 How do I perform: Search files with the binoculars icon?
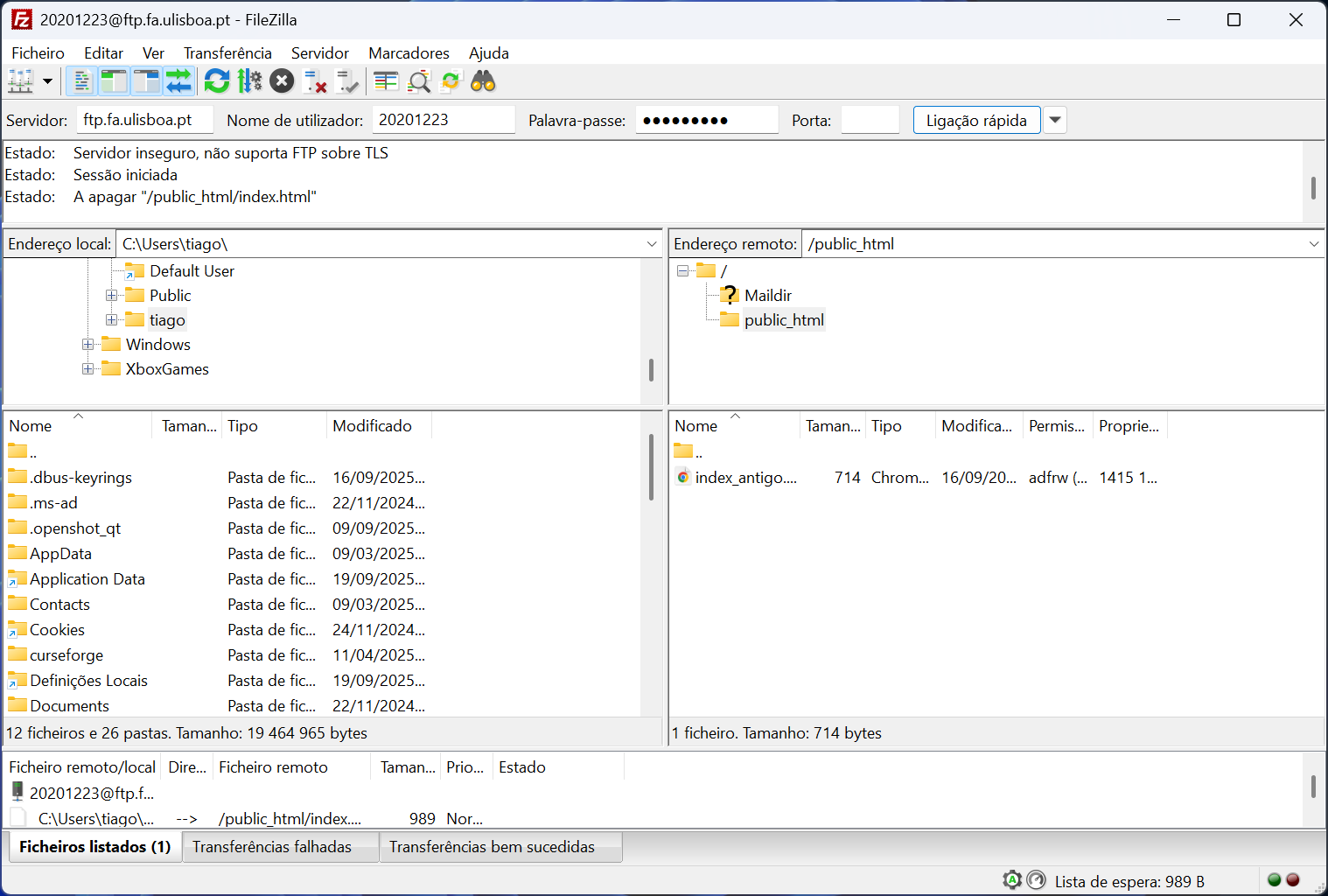coord(483,81)
